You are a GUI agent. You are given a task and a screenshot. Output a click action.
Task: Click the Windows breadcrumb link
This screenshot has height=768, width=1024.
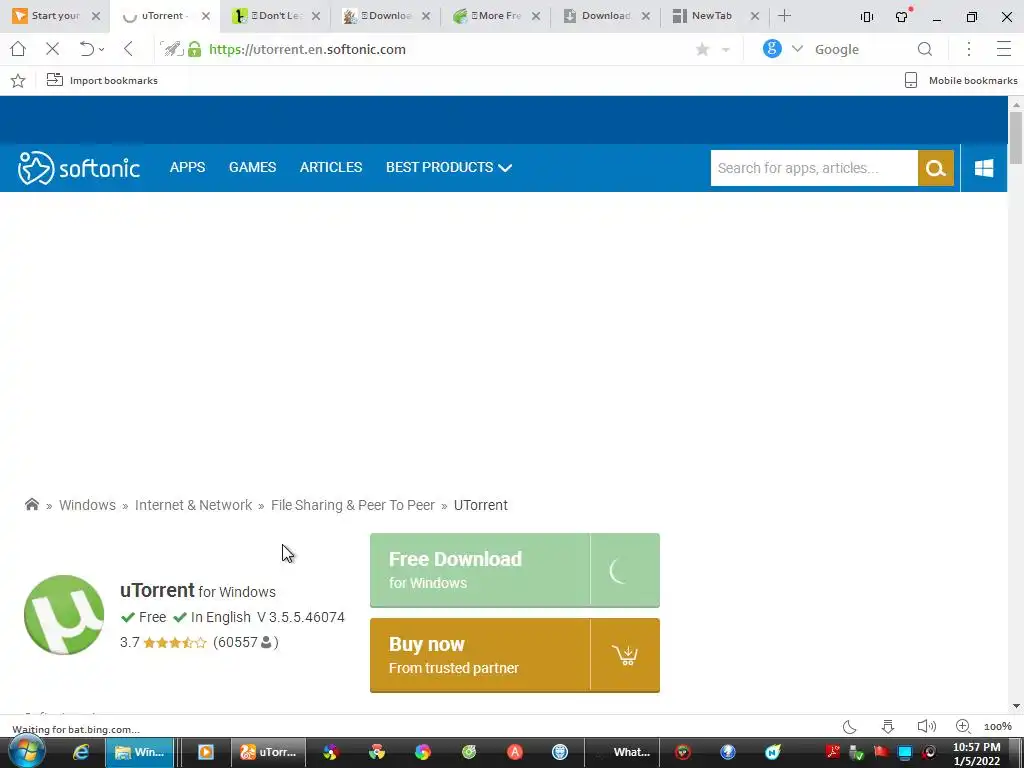click(x=87, y=505)
